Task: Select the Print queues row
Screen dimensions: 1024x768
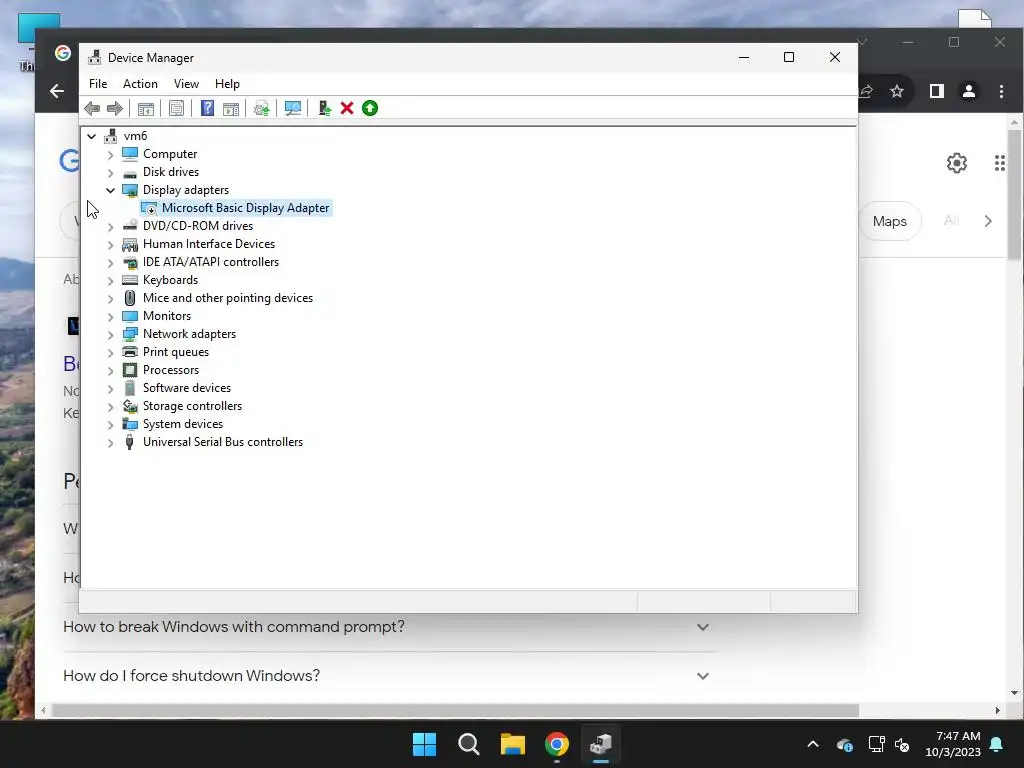Action: [x=176, y=352]
